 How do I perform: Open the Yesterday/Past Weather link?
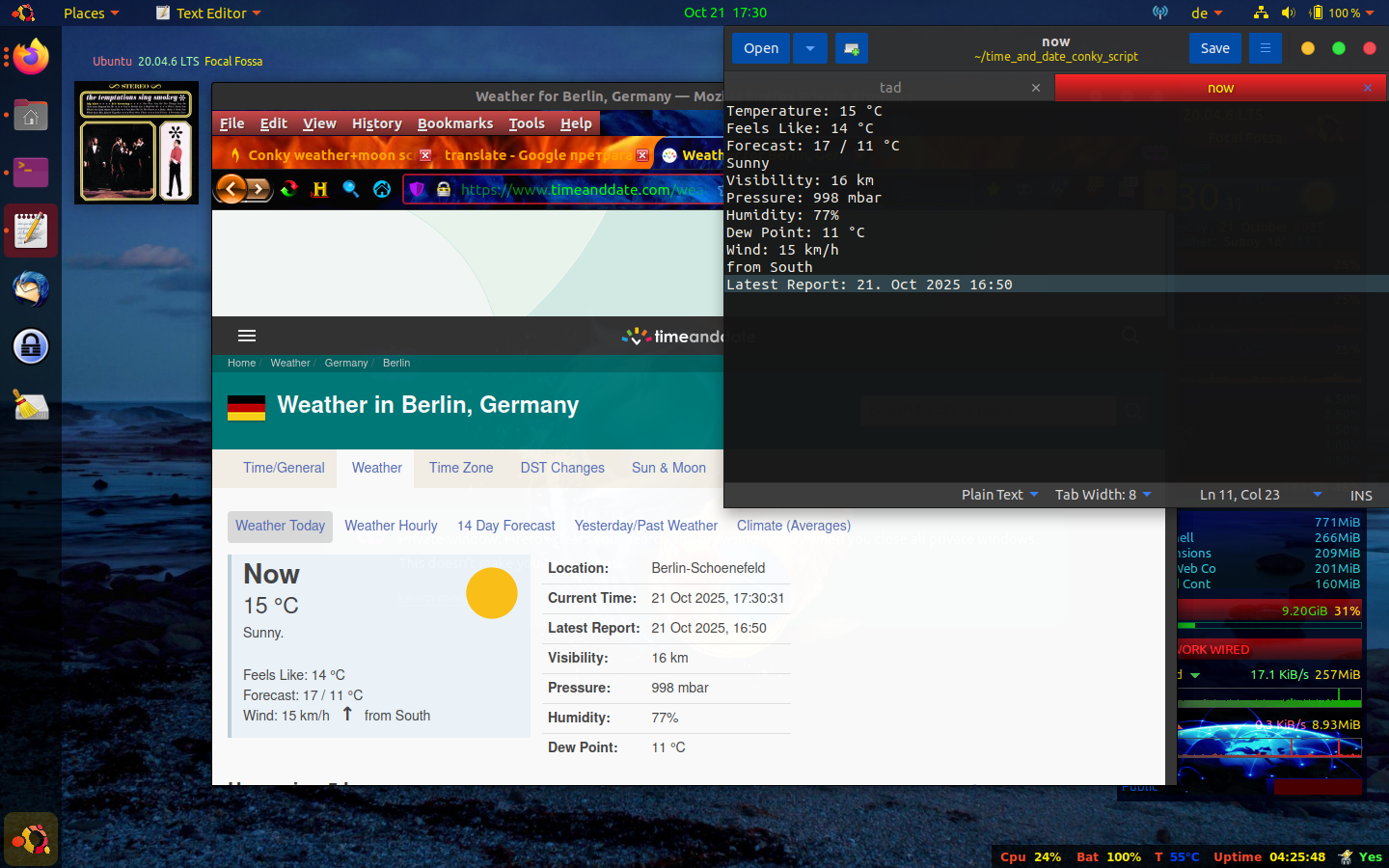pyautogui.click(x=646, y=526)
